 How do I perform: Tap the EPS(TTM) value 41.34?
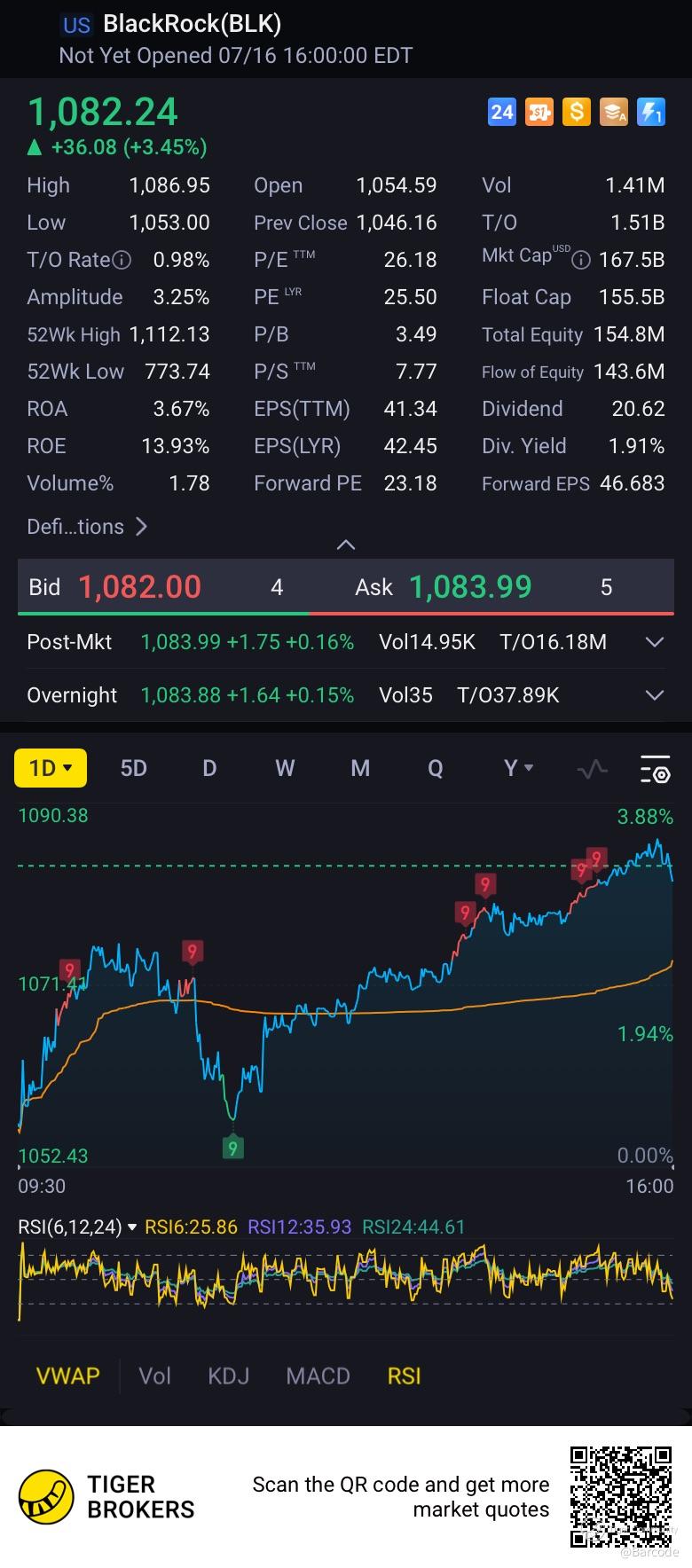tap(410, 409)
